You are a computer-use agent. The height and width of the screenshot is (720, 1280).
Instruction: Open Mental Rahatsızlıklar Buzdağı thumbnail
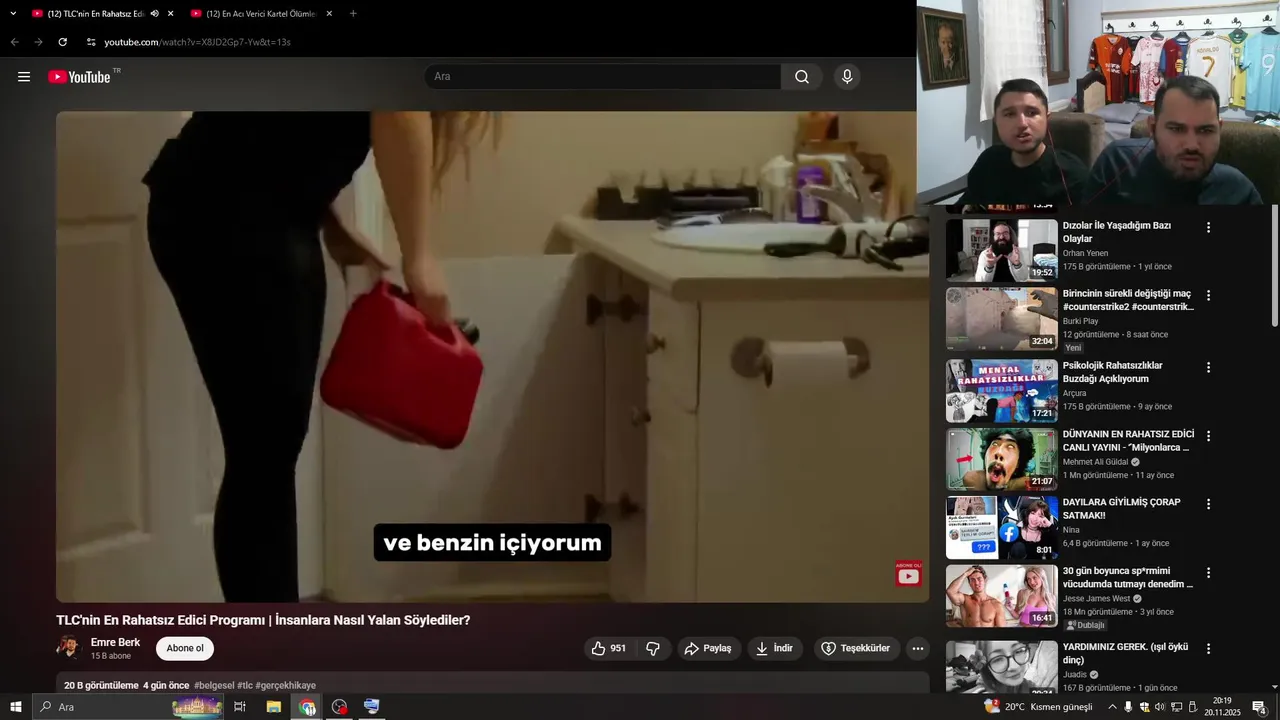[x=1001, y=391]
